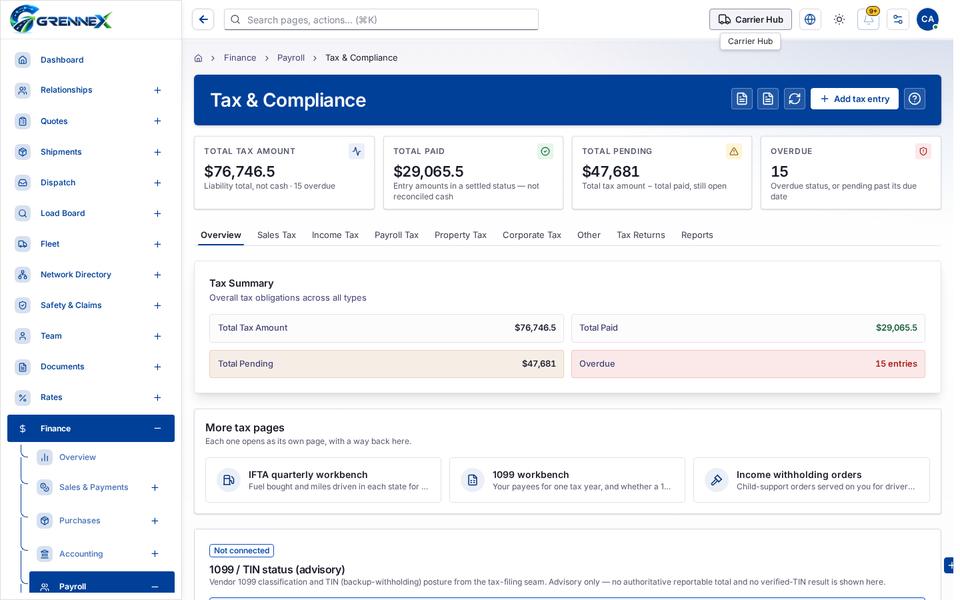Click the Dashboard icon in the sidebar
Viewport: 960px width, 600px height.
23,59
